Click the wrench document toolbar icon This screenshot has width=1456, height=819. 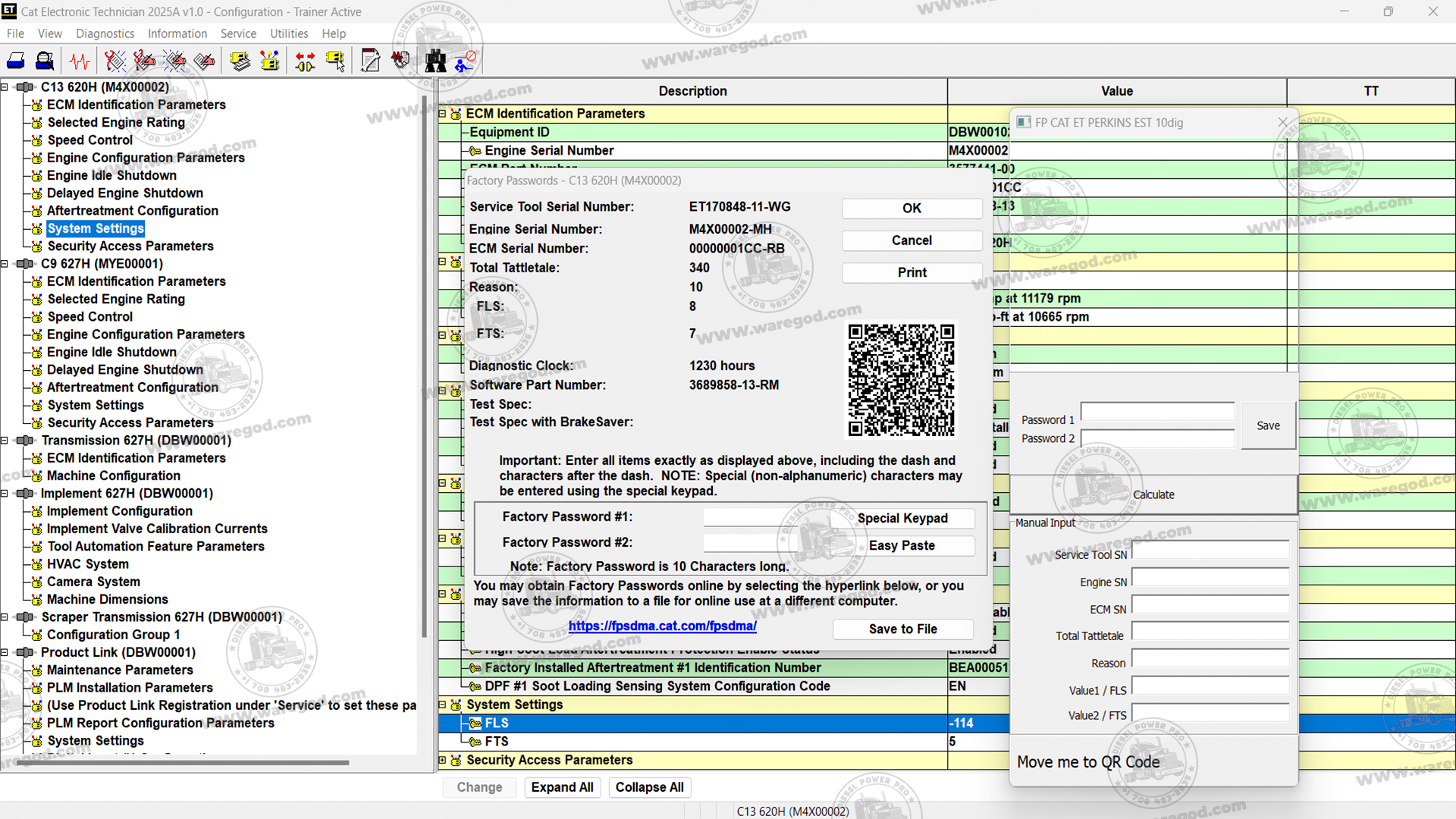pos(370,61)
